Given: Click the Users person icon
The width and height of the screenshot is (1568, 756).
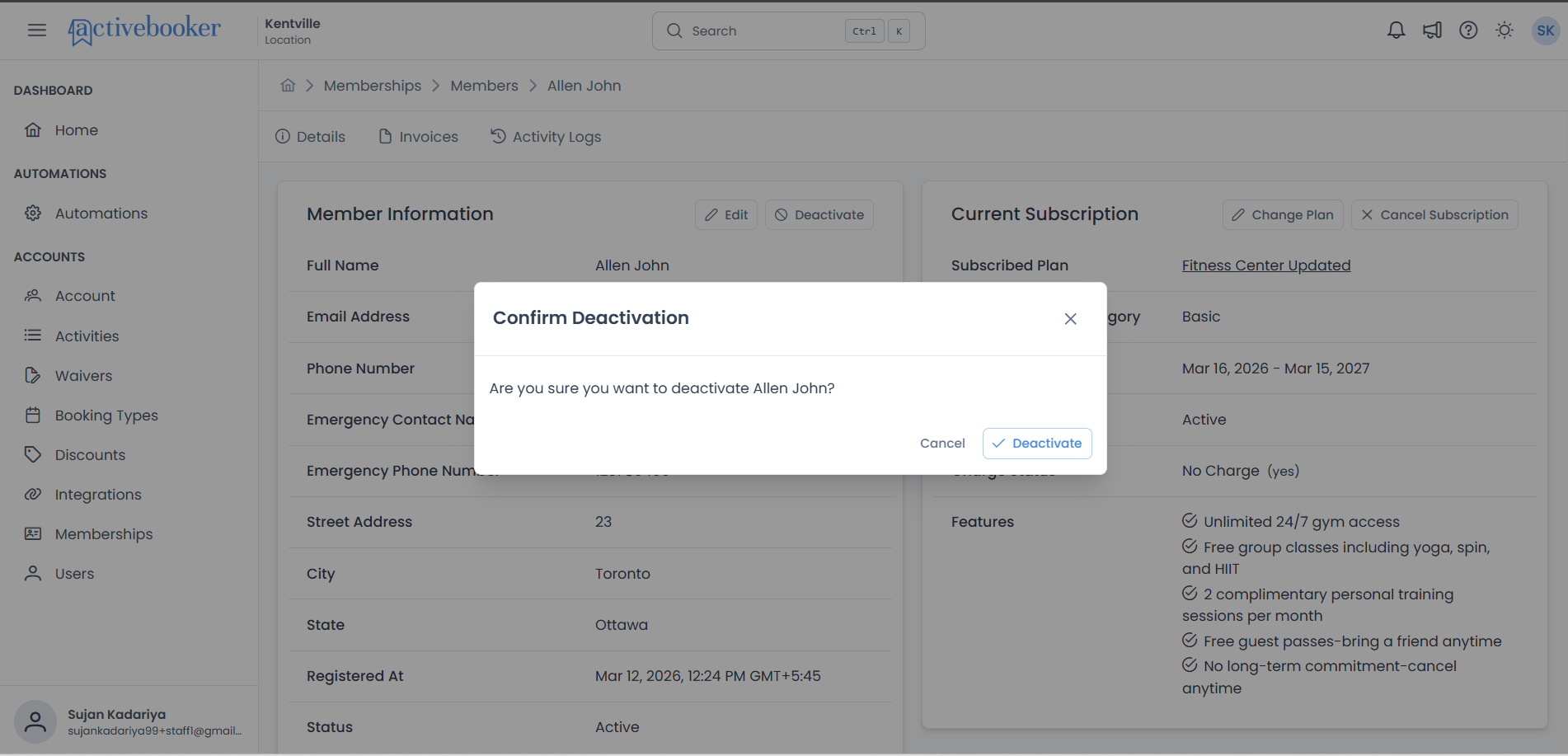Looking at the screenshot, I should pyautogui.click(x=33, y=574).
